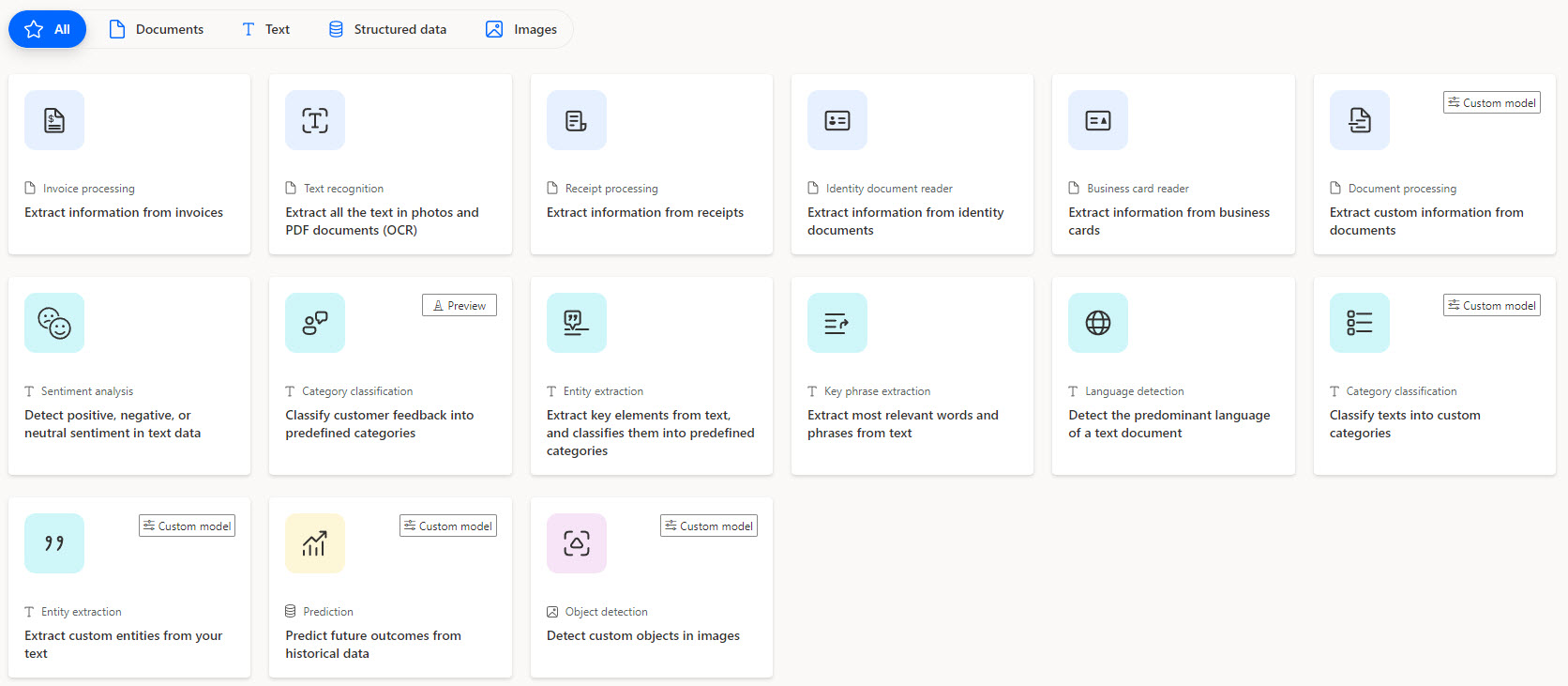Image resolution: width=1568 pixels, height=686 pixels.
Task: Select the Sentiment analysis smiley icon
Action: 54,323
